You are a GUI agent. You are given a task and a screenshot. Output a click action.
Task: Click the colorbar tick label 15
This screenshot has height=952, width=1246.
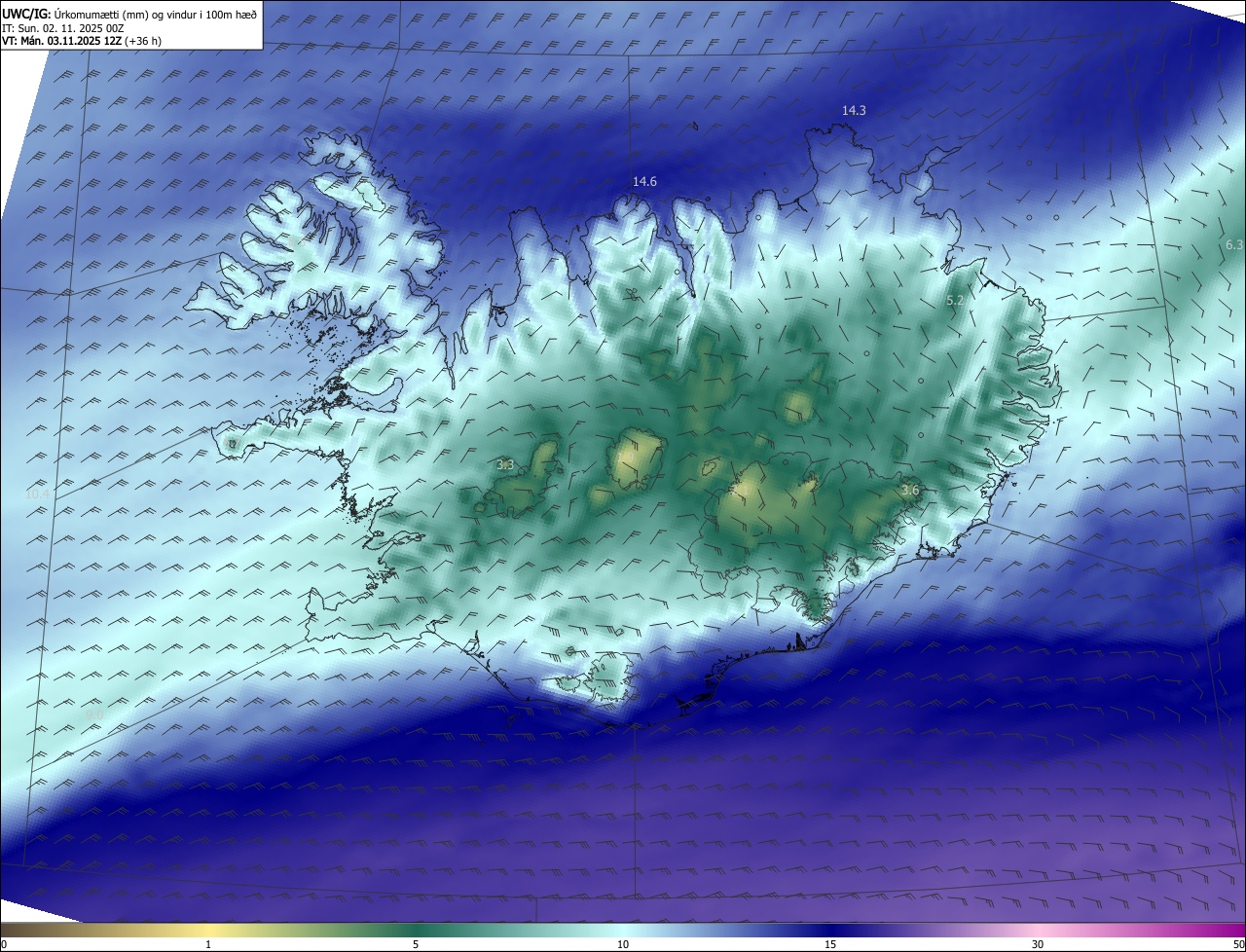tap(830, 944)
